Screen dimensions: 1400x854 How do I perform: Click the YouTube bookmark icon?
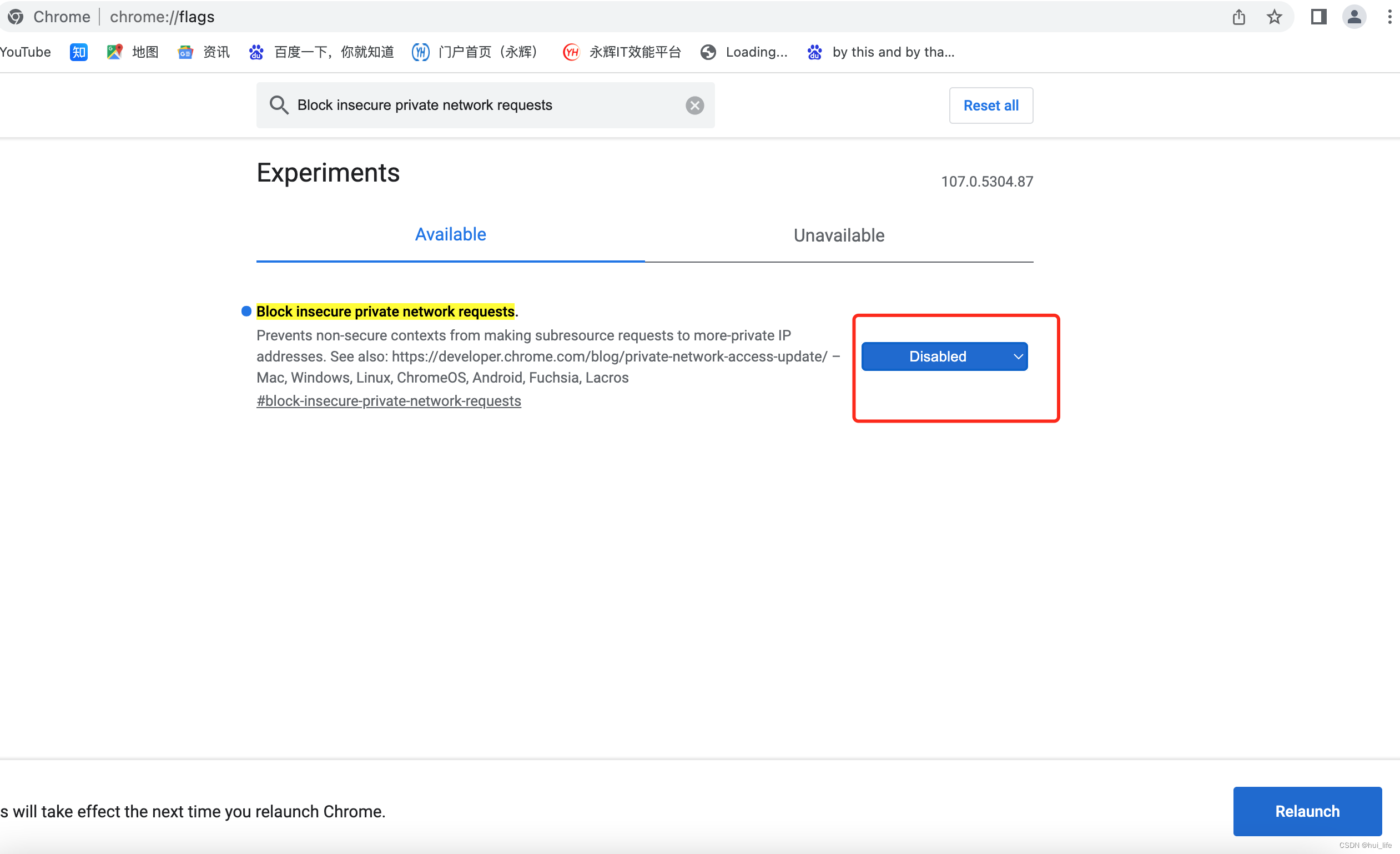pos(25,52)
